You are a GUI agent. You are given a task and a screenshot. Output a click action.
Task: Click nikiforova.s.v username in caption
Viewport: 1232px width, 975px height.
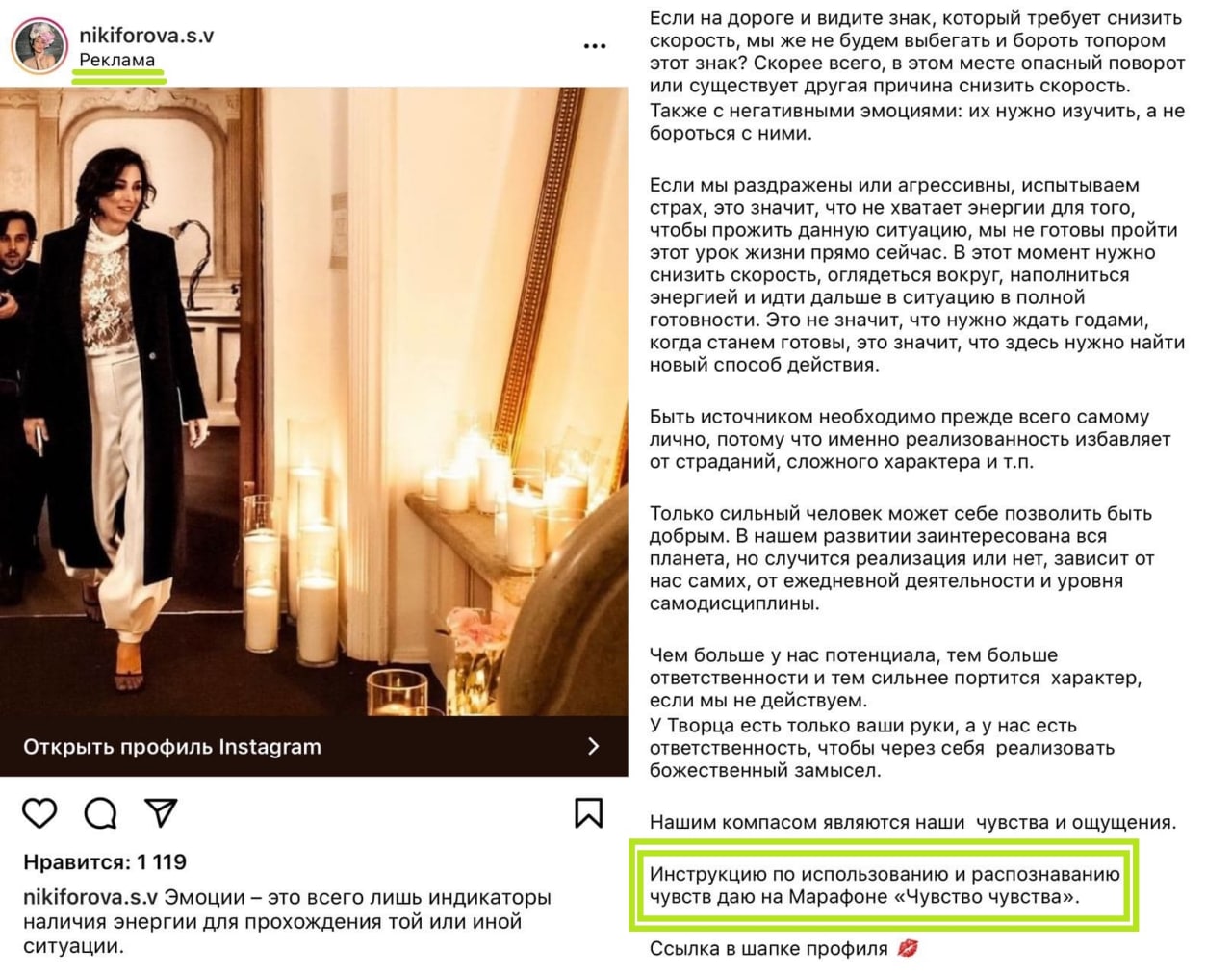90,897
